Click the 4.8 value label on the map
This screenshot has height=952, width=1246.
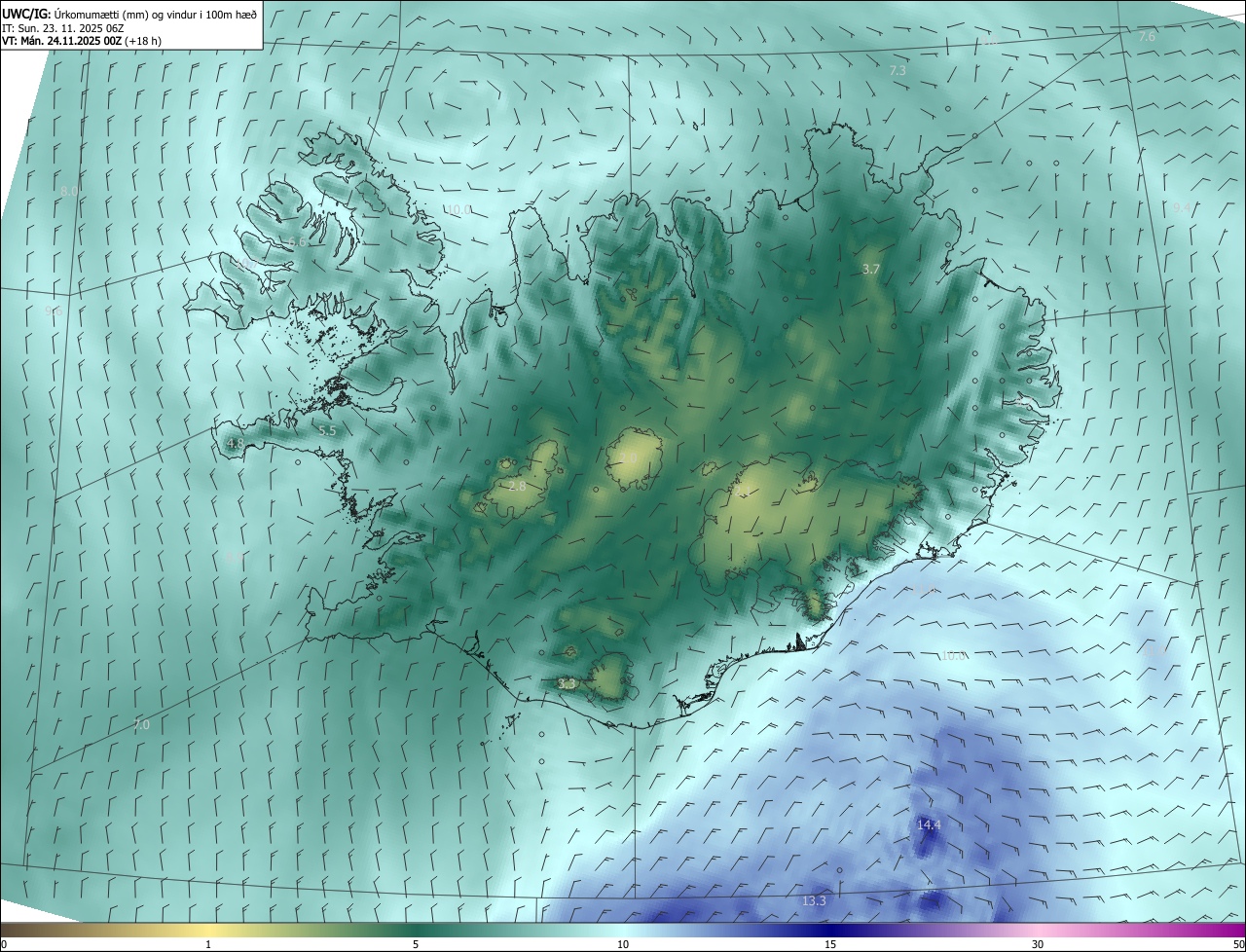(236, 444)
